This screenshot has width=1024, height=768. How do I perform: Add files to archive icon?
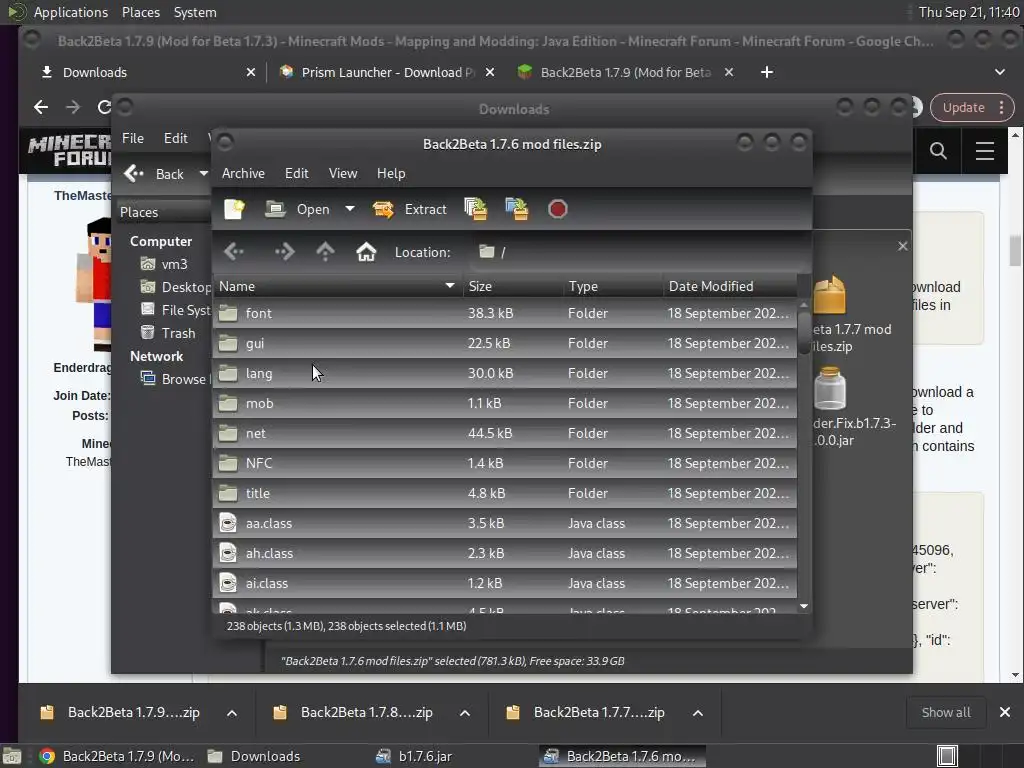click(475, 209)
